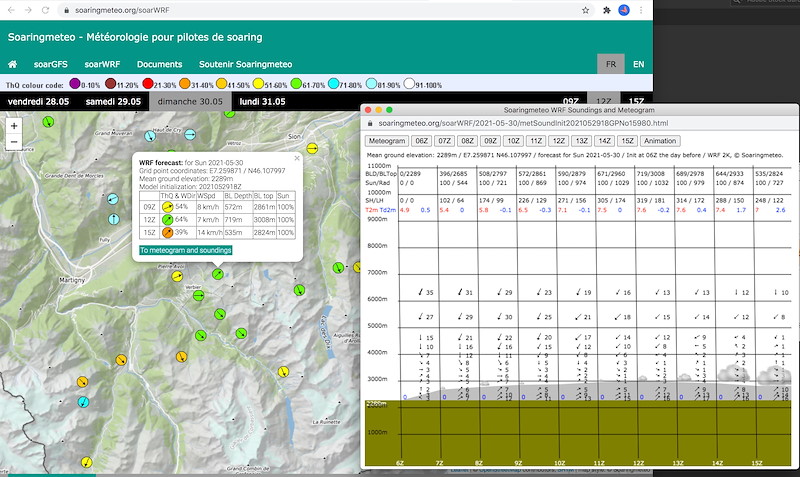Click red 21-30% ThQ legend swatch

(x=148, y=84)
